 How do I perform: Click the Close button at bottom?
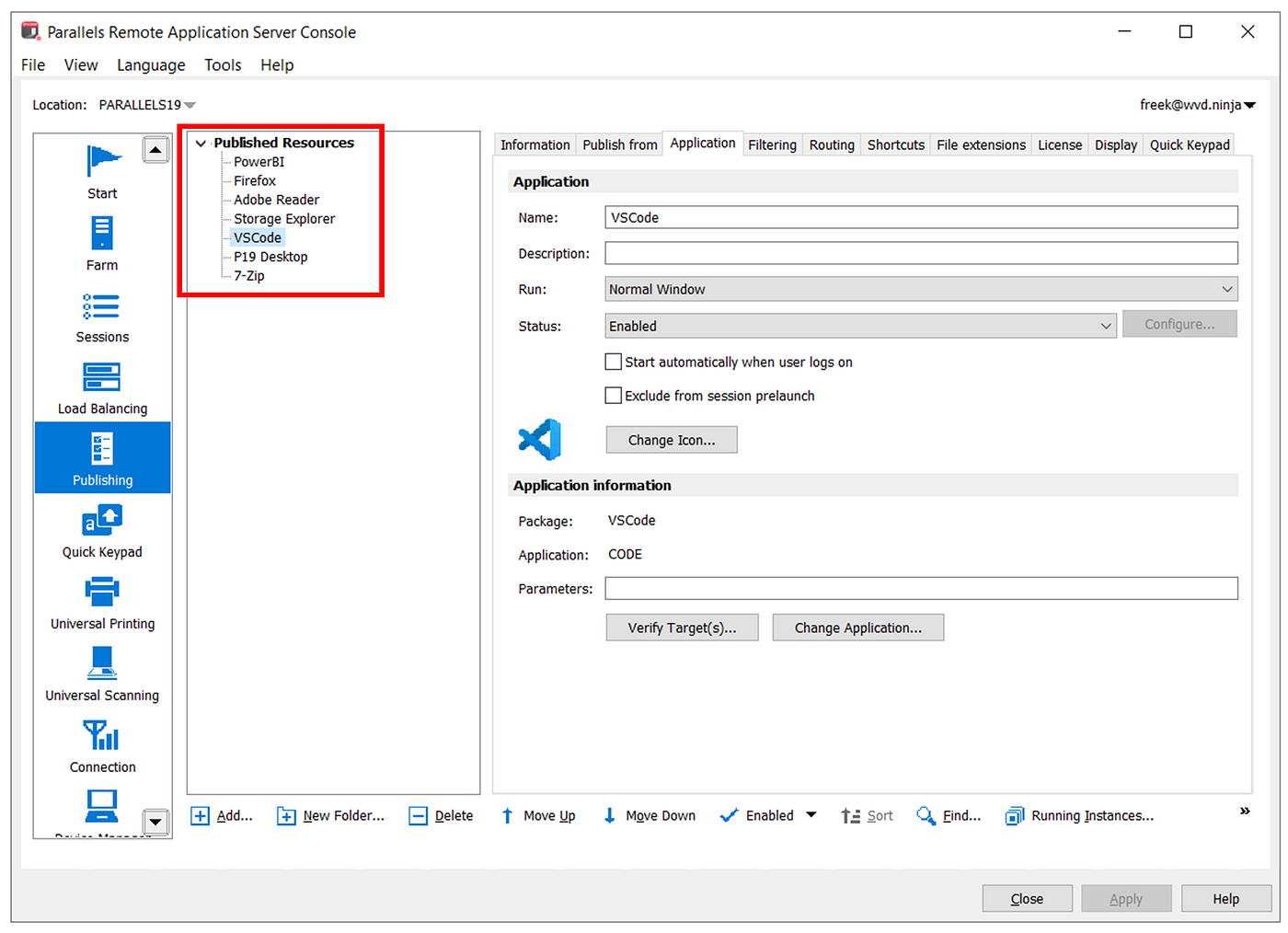[x=1027, y=899]
